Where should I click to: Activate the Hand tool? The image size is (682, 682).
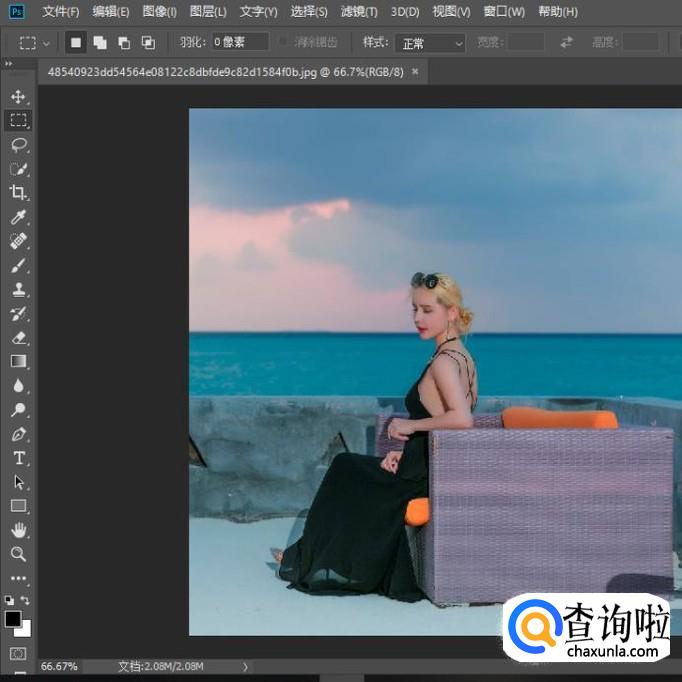[18, 530]
